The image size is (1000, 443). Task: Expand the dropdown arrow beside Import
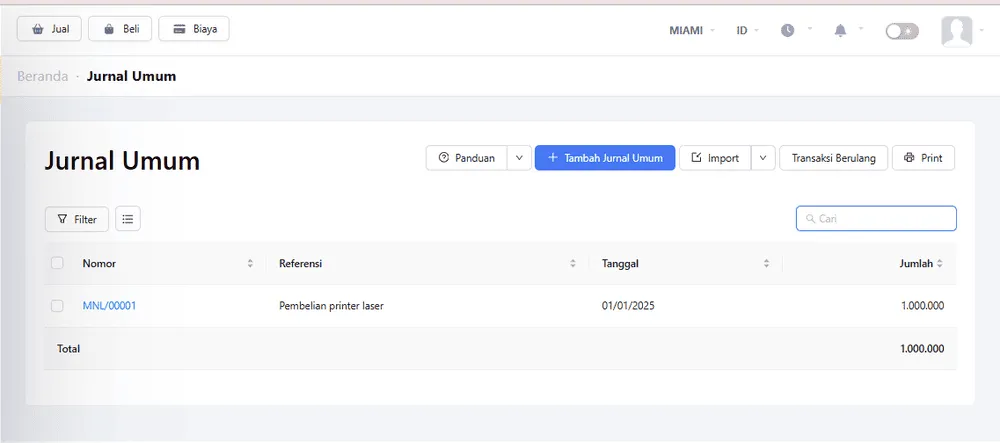[763, 158]
